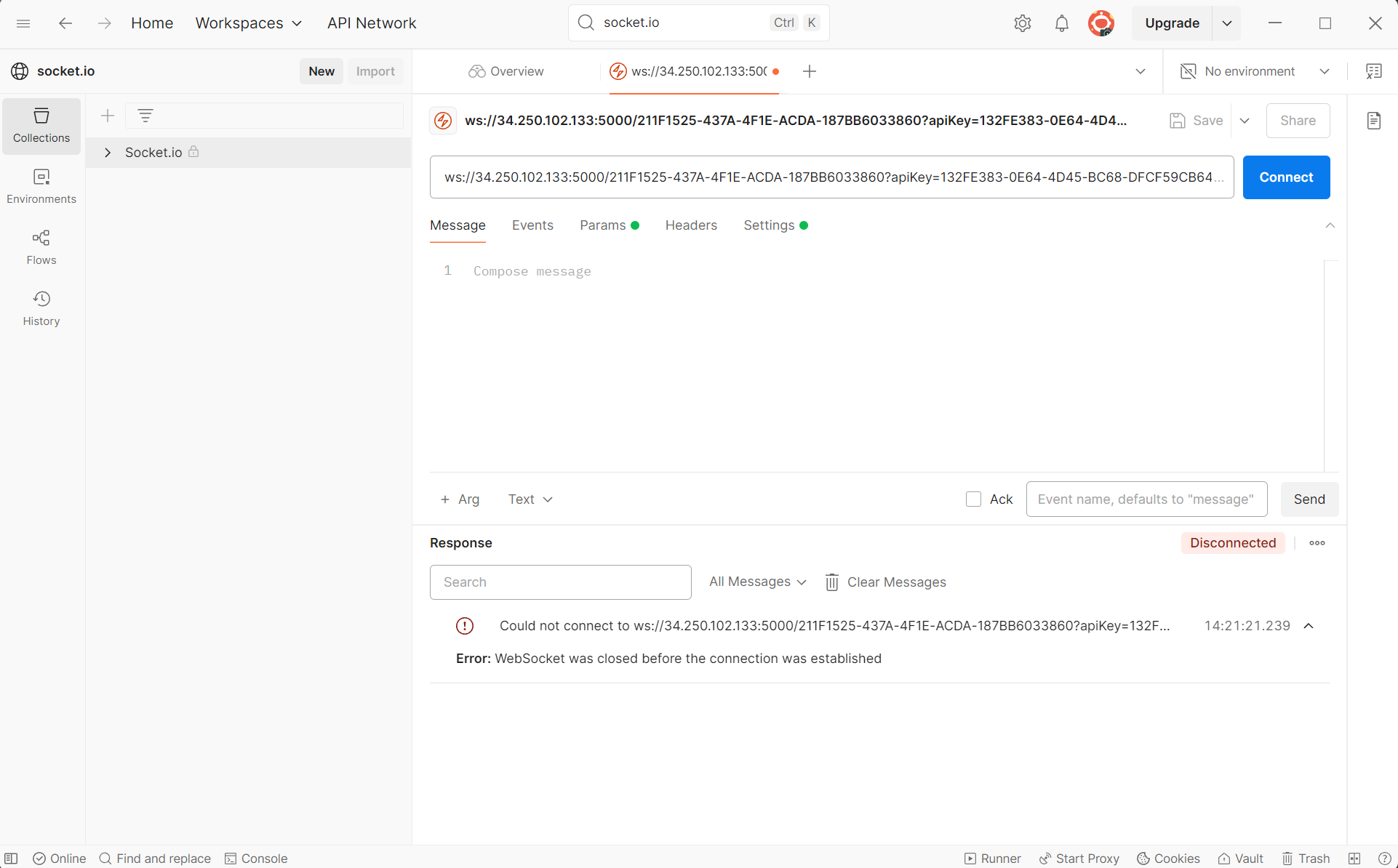Image resolution: width=1398 pixels, height=868 pixels.
Task: Open History sidebar panel
Action: [x=41, y=309]
